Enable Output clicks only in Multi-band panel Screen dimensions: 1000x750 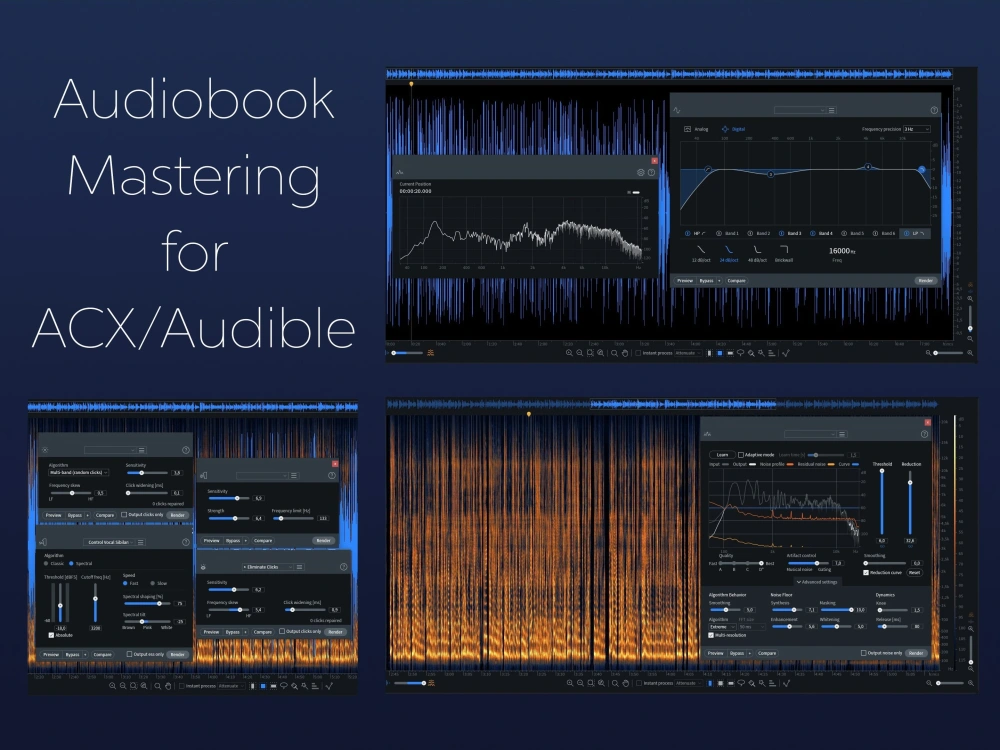click(x=124, y=515)
